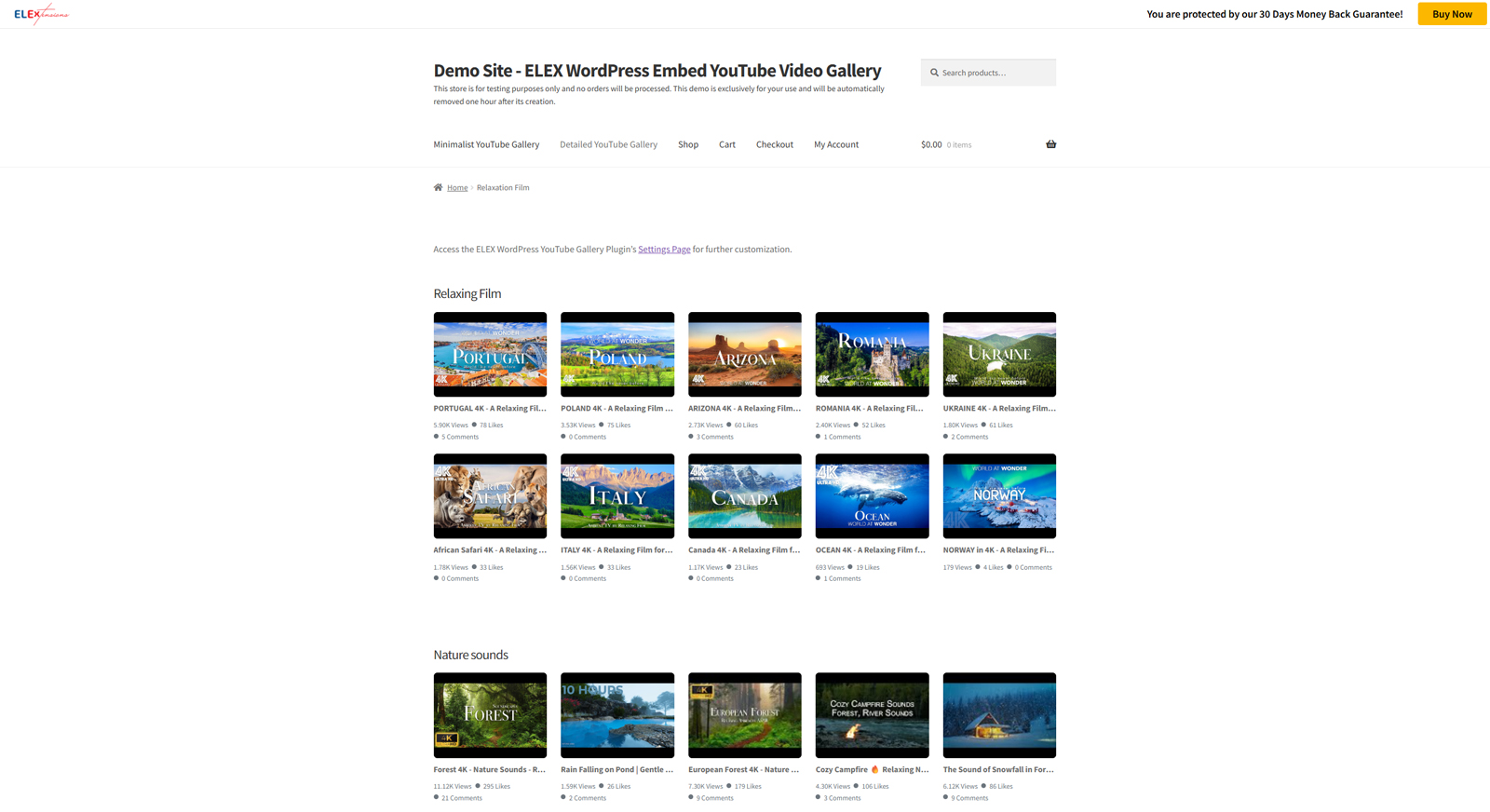Click the '60 Likes' stat under Arizona
The height and width of the screenshot is (812, 1490).
click(x=746, y=426)
